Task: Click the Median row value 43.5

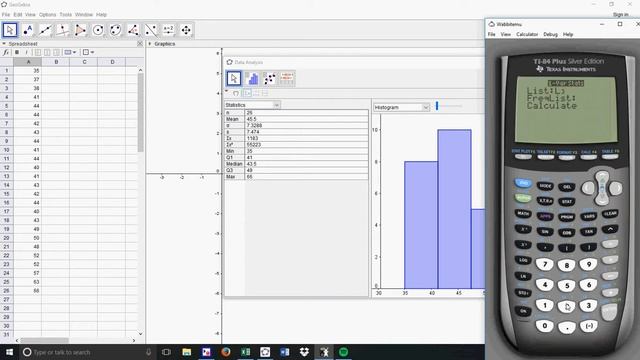Action: pyautogui.click(x=306, y=164)
